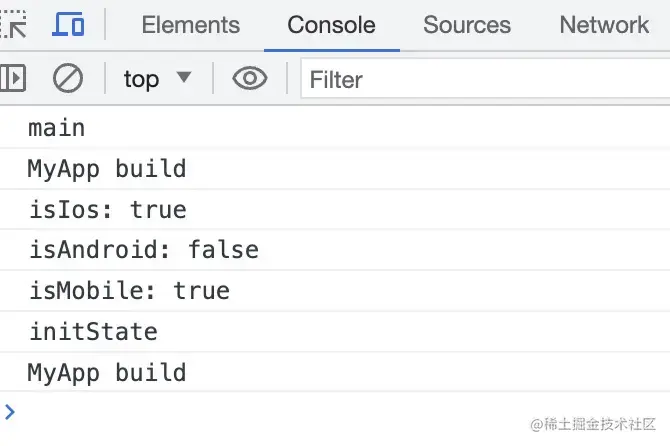Screen dimensions: 670x446
Task: Toggle the device toolbar icon
Action: pos(68,24)
